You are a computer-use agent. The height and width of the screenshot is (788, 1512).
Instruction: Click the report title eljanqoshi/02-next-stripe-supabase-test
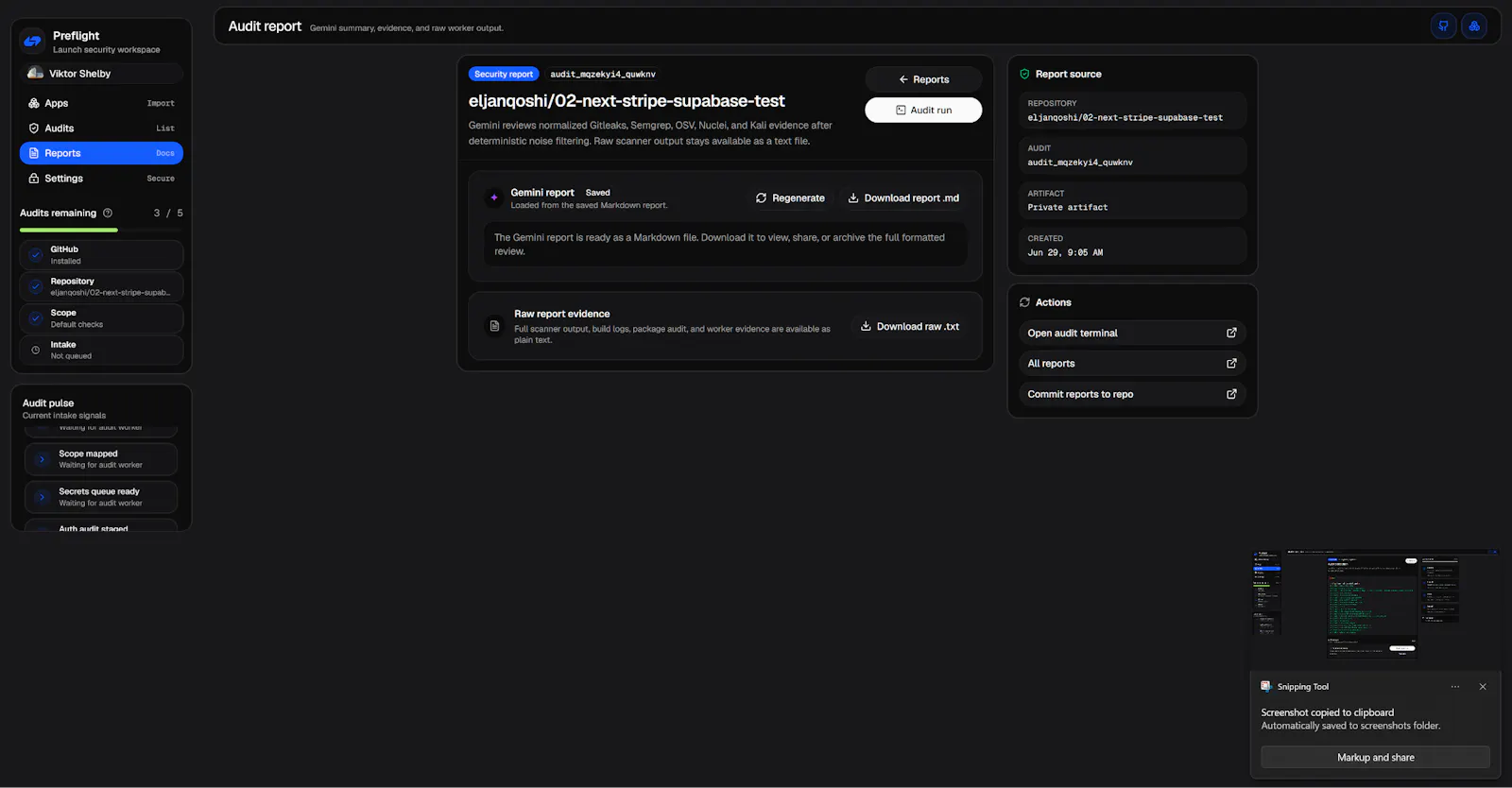tap(627, 101)
